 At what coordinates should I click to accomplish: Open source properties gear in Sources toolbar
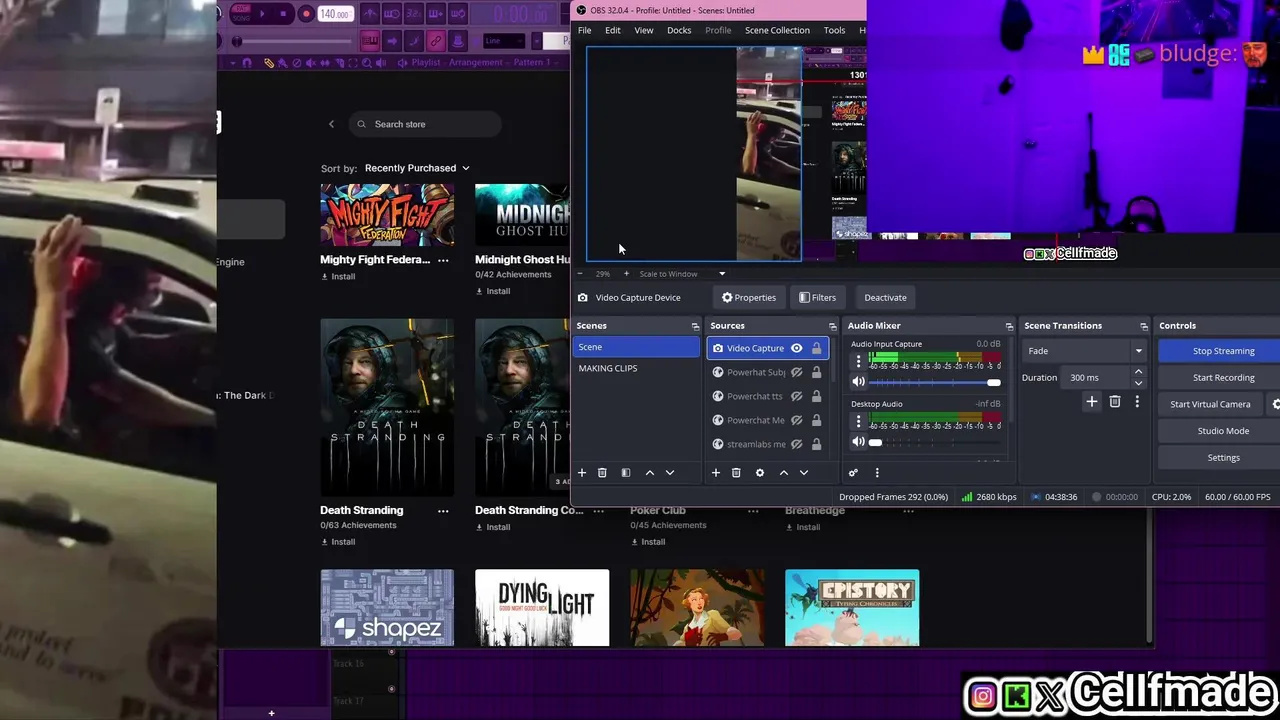tap(760, 473)
